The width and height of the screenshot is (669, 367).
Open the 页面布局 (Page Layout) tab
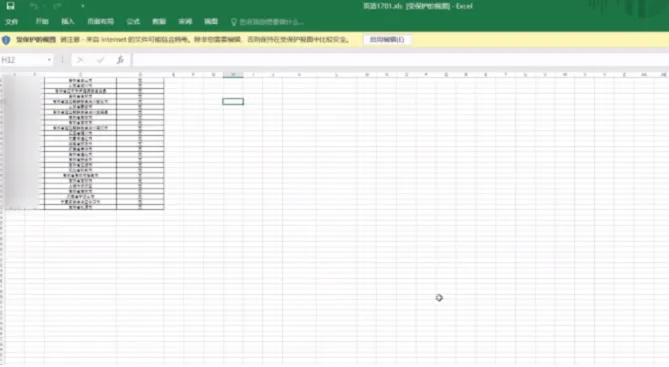click(x=100, y=21)
